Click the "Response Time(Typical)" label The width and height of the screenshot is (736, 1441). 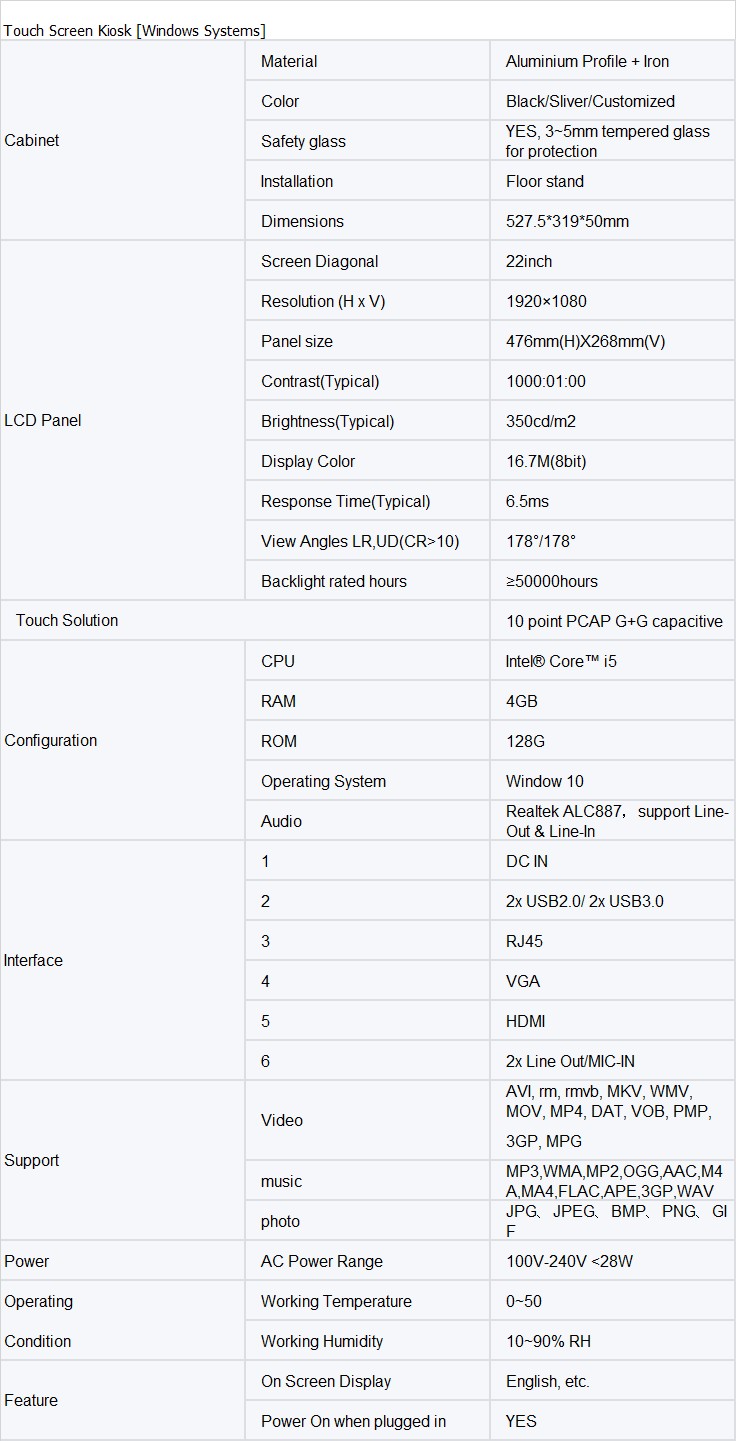click(x=345, y=501)
